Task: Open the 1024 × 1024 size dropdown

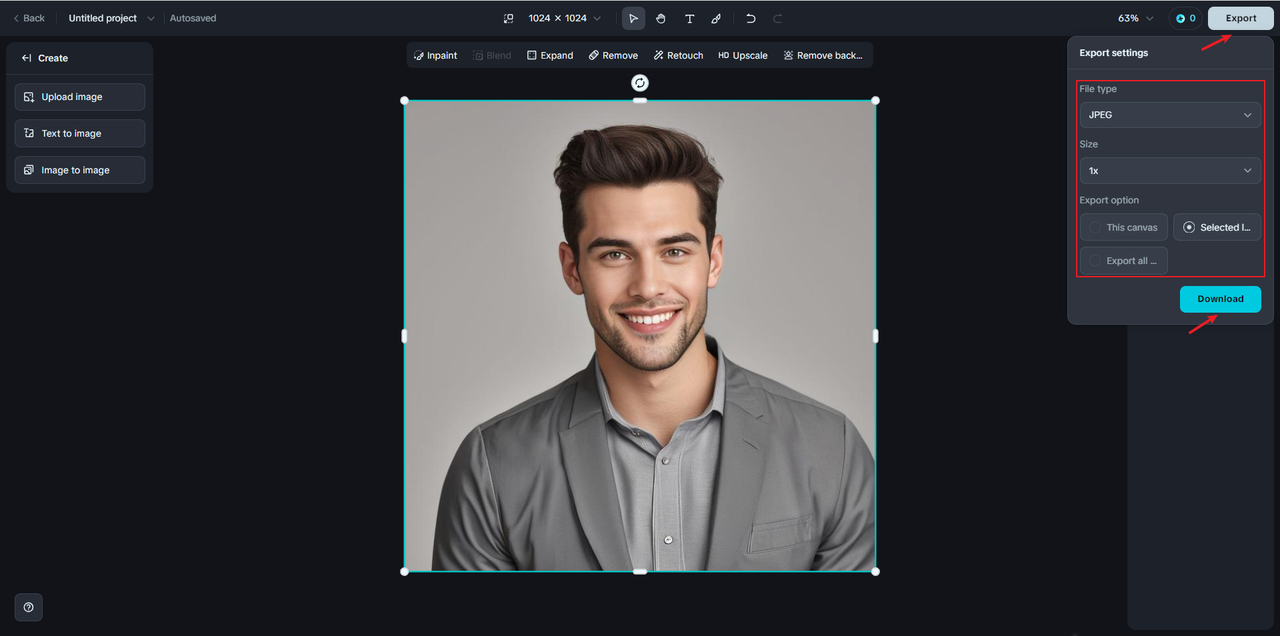Action: tap(565, 18)
